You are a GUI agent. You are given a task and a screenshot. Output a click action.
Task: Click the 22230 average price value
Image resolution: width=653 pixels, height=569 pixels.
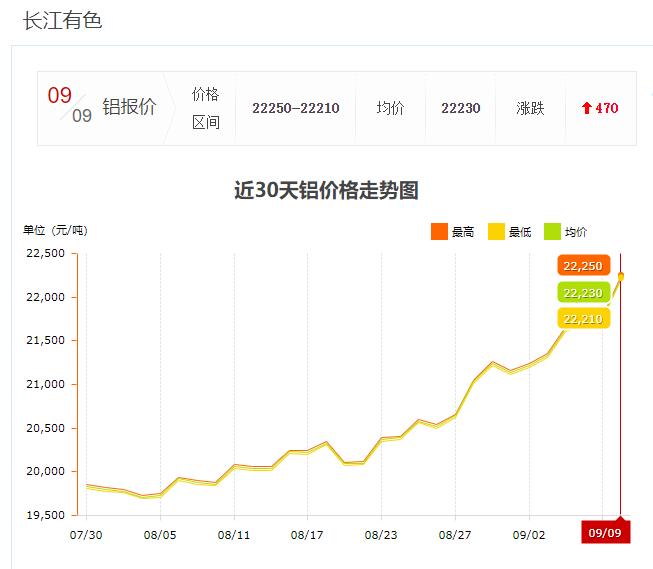pos(460,108)
